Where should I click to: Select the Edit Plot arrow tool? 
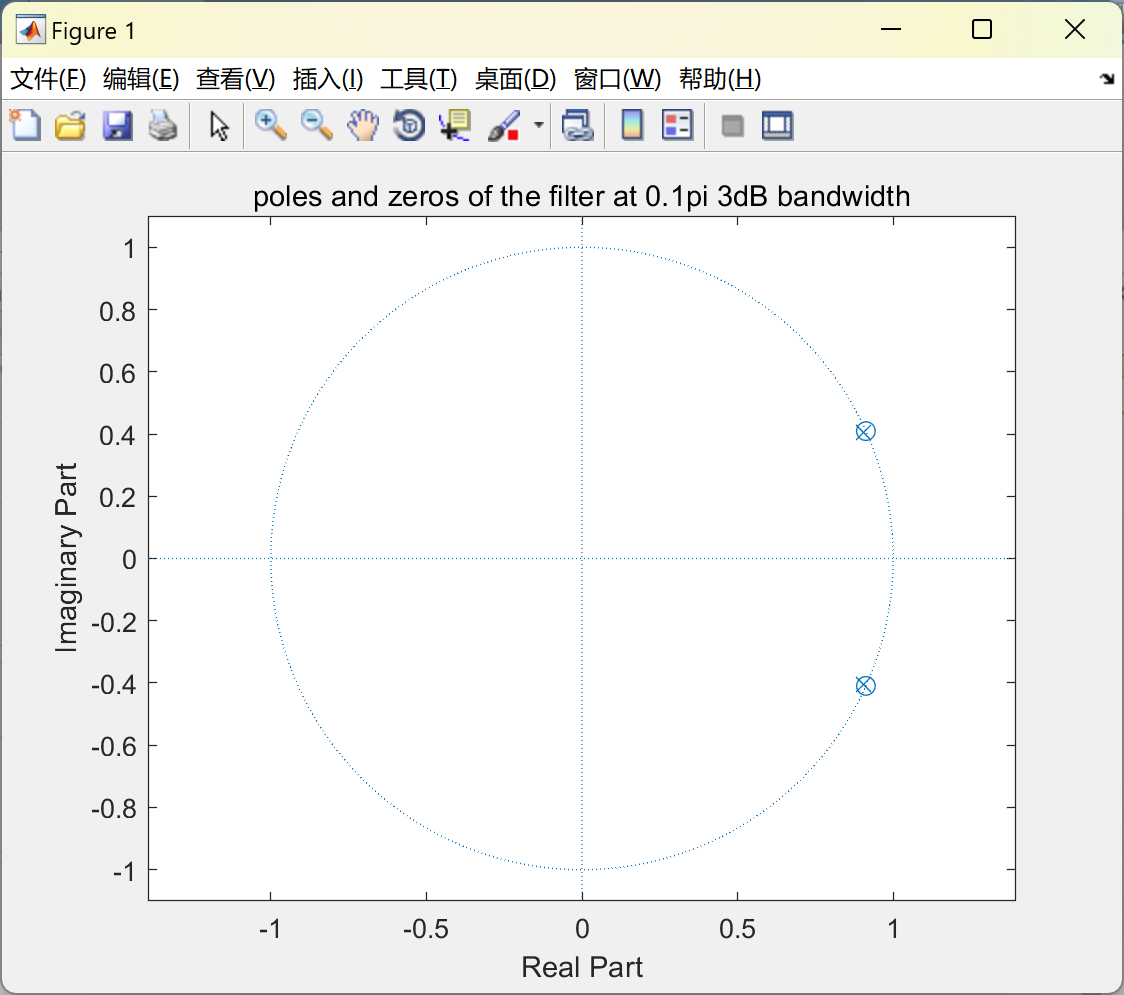click(219, 125)
